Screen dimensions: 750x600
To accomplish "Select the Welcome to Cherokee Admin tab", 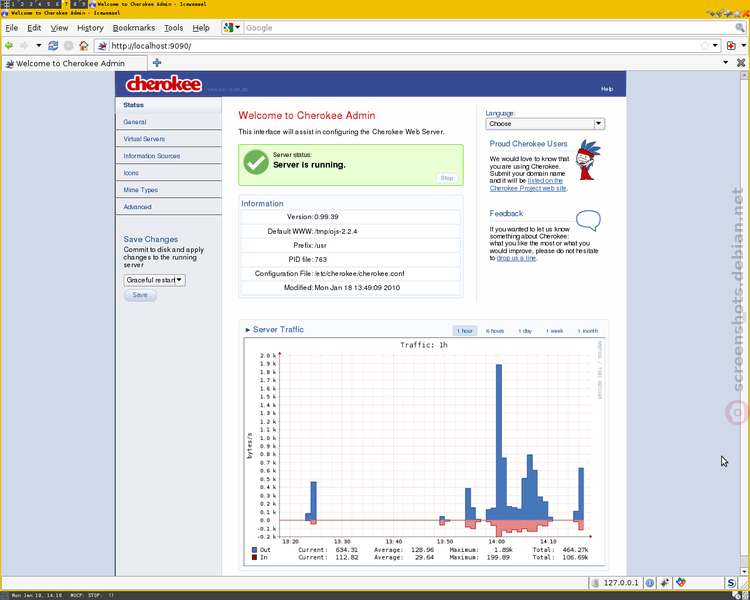I will click(x=75, y=63).
